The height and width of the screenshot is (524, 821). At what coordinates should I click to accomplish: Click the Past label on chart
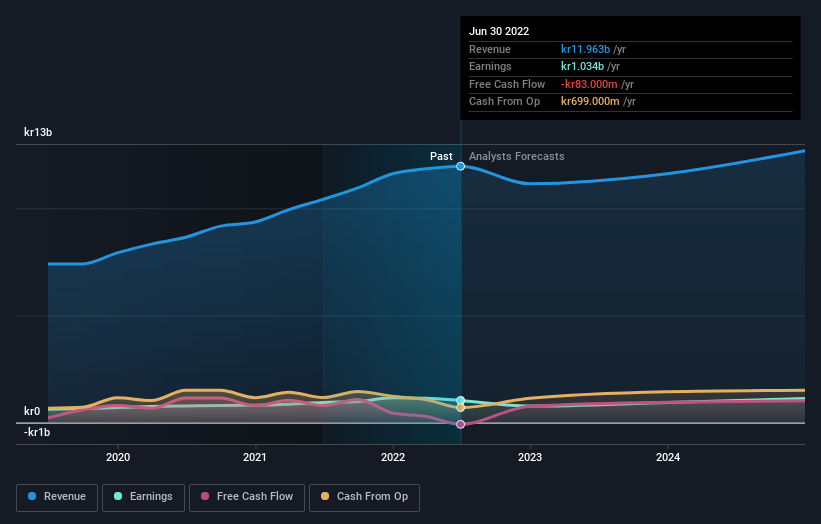pyautogui.click(x=441, y=156)
